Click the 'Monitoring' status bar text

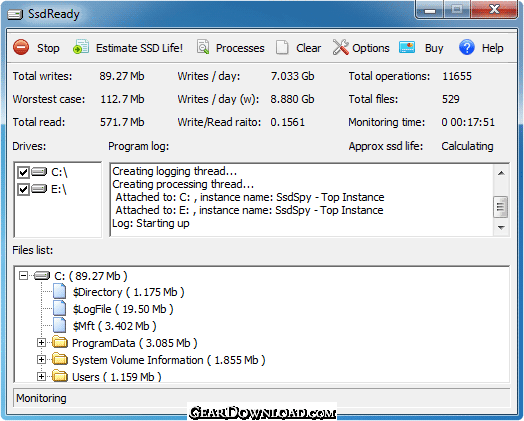pos(41,398)
